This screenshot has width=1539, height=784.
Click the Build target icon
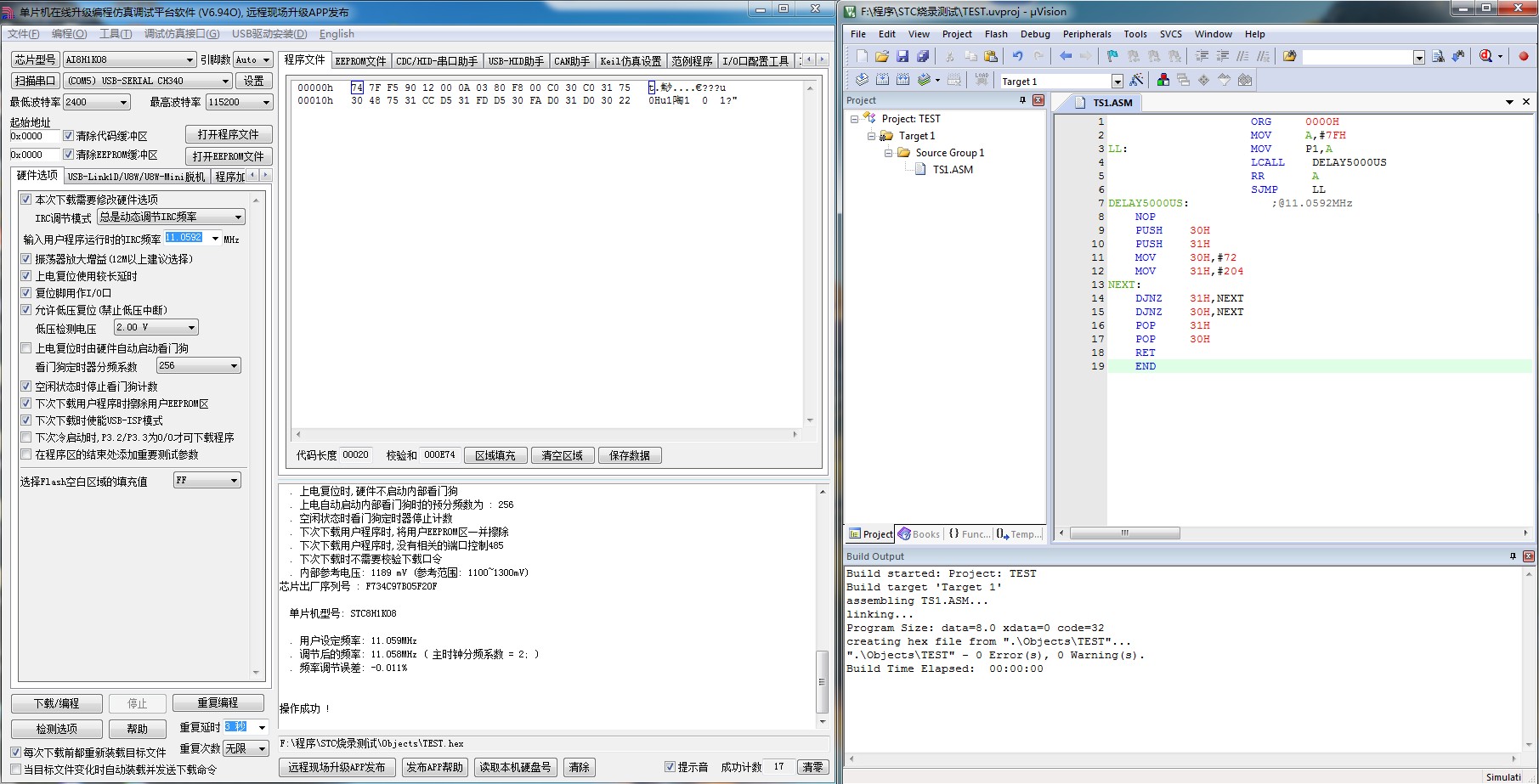pyautogui.click(x=882, y=80)
